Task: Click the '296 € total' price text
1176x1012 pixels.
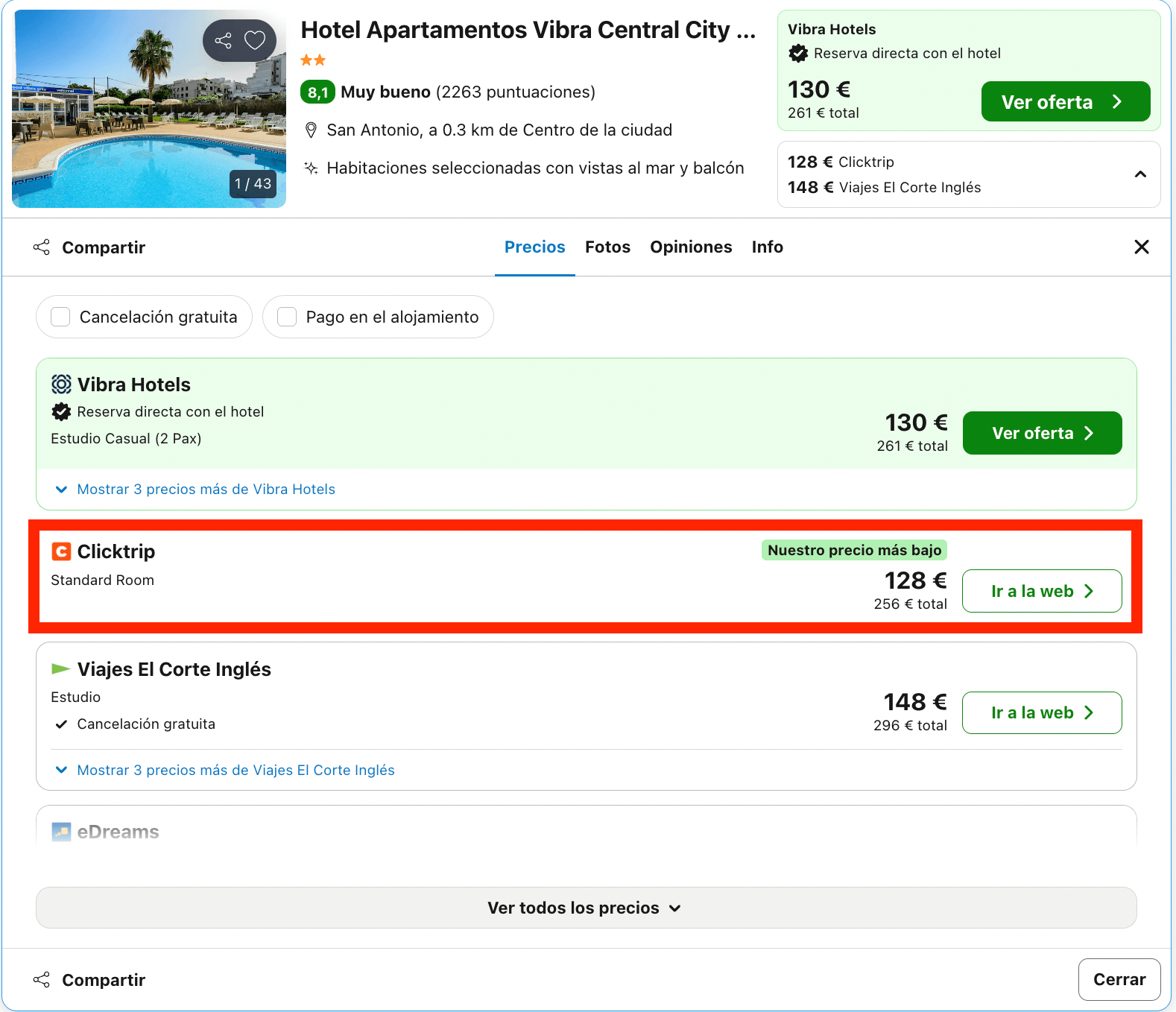Action: (x=910, y=726)
